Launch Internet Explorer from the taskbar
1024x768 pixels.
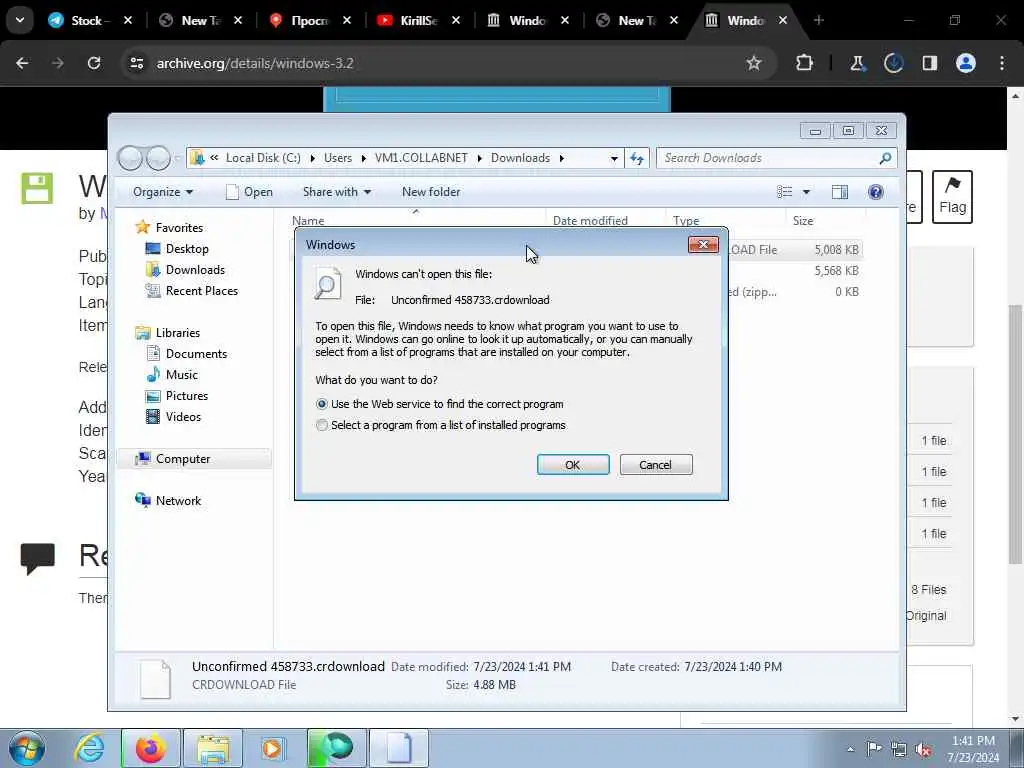coord(89,748)
